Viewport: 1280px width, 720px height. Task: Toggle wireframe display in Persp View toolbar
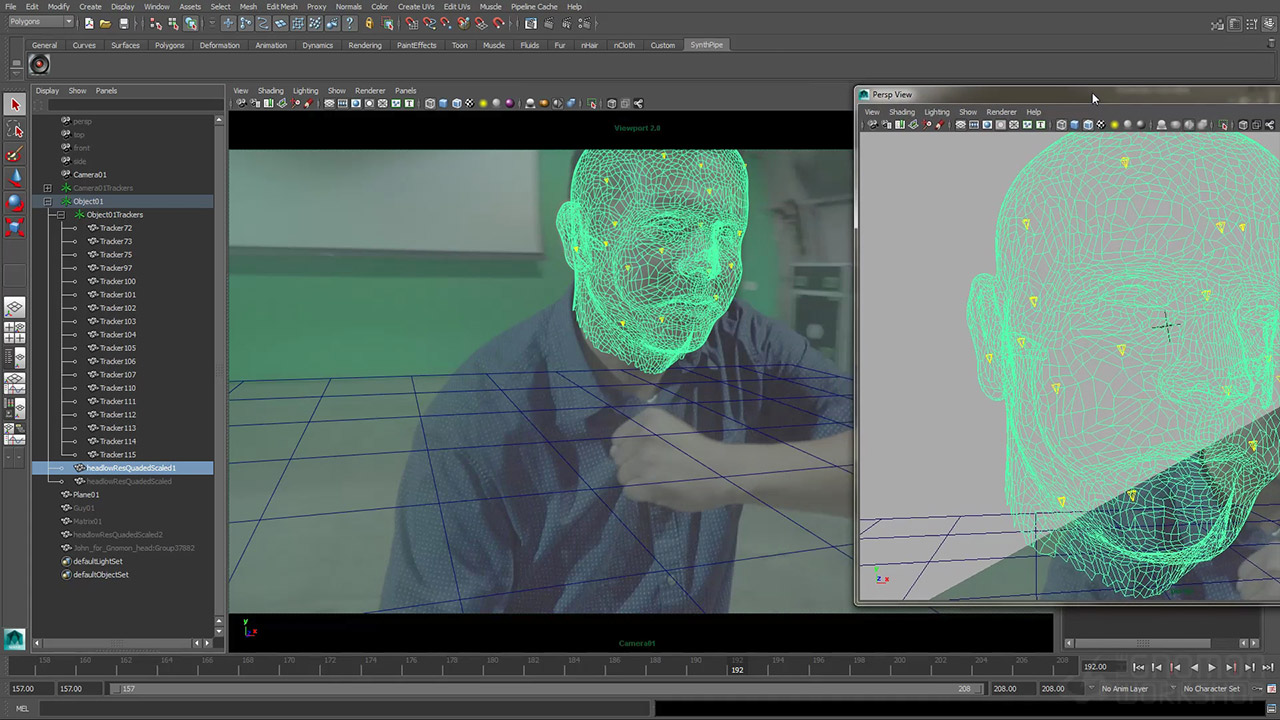[1061, 125]
